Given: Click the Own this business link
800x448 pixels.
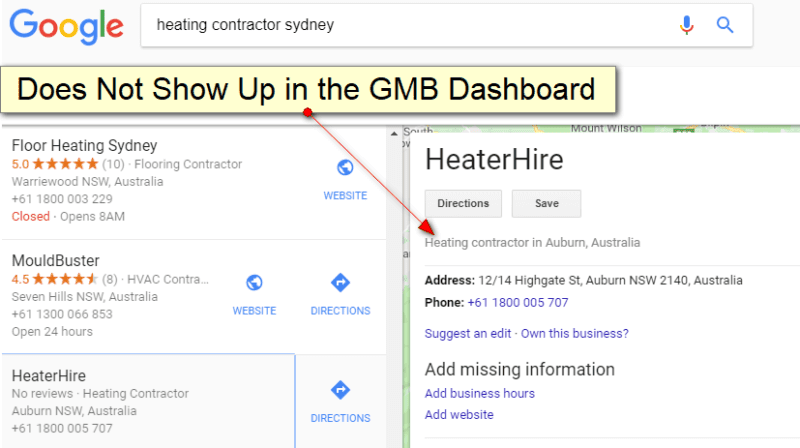Looking at the screenshot, I should point(575,333).
